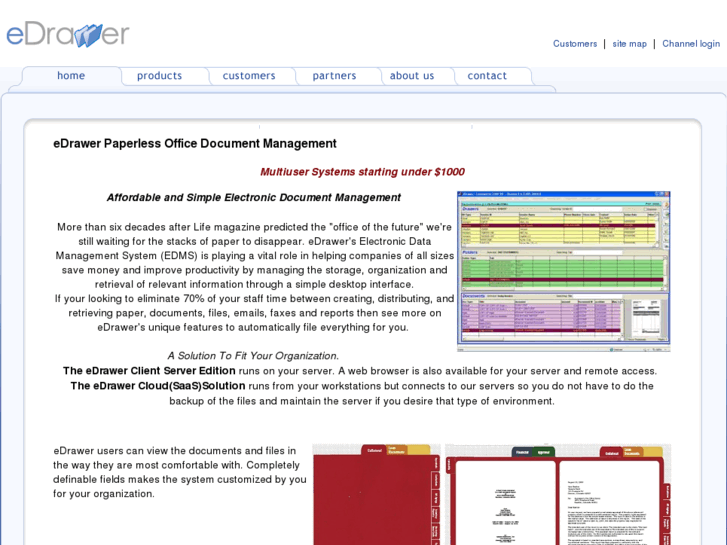This screenshot has height=545, width=727.
Task: Open the Channel login link
Action: click(x=691, y=44)
